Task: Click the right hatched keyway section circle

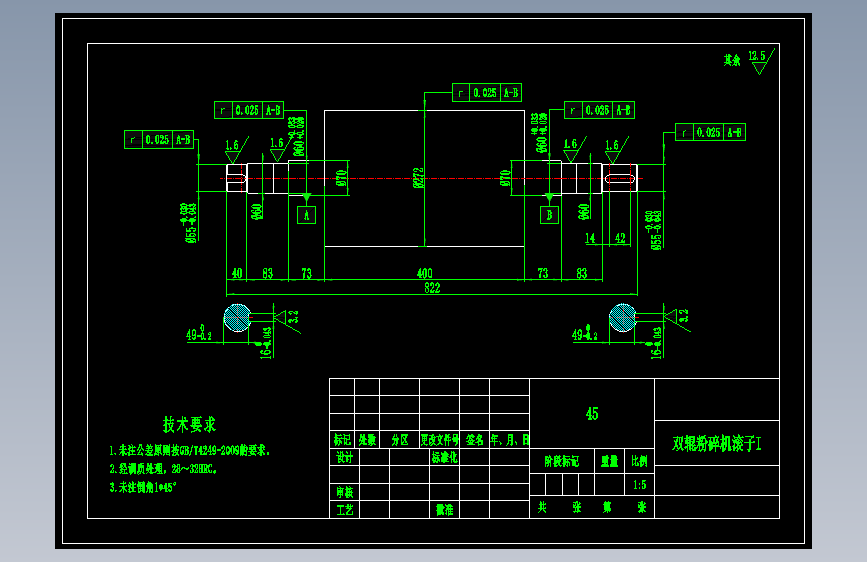Action: click(x=623, y=318)
